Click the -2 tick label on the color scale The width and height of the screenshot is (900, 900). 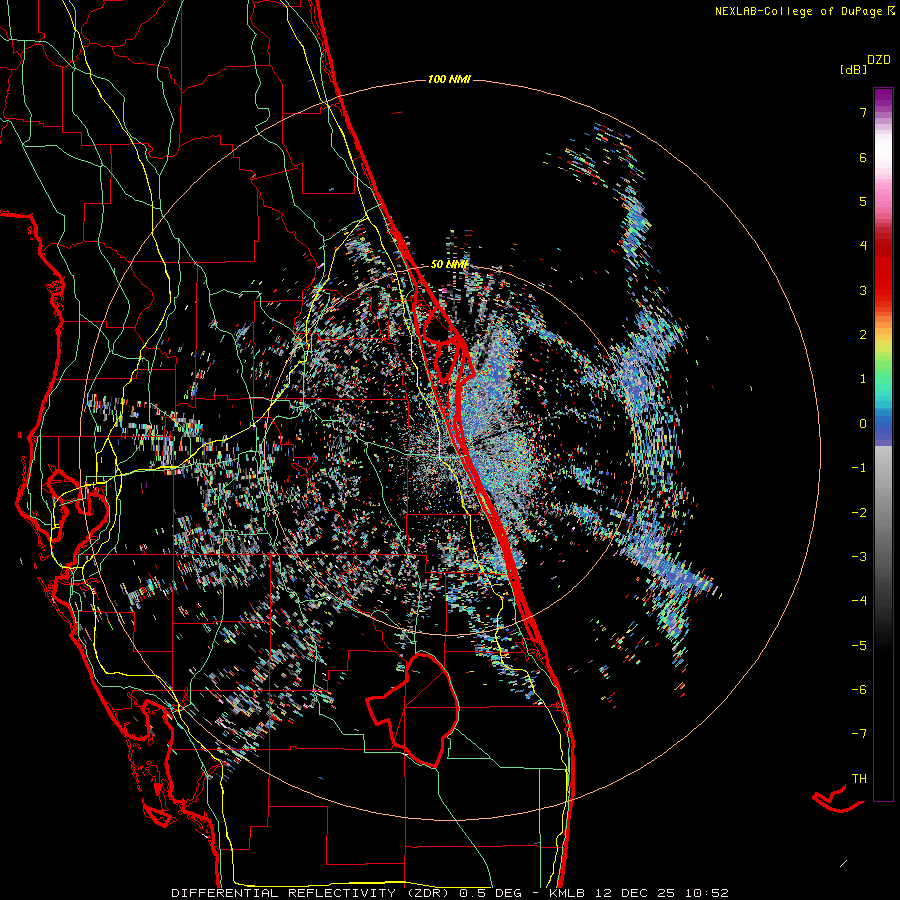[859, 512]
